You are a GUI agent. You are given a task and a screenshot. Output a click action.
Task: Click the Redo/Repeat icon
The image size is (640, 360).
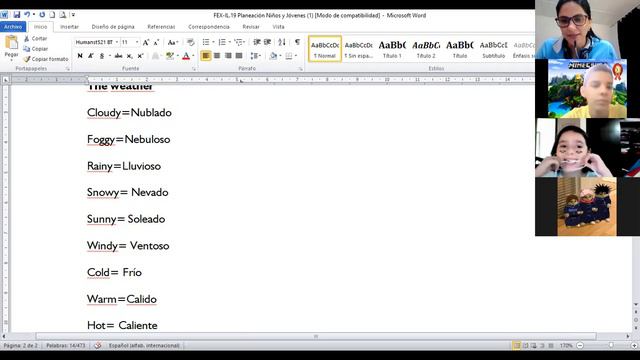[42, 15]
